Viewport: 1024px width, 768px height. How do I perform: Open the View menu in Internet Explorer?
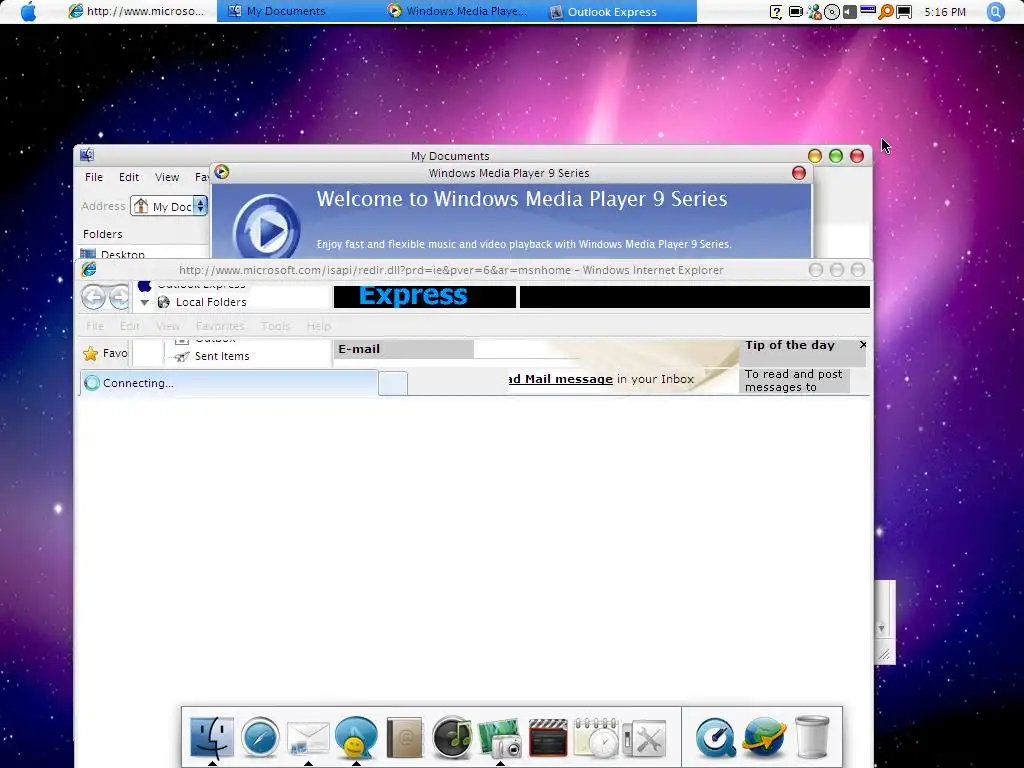click(167, 326)
